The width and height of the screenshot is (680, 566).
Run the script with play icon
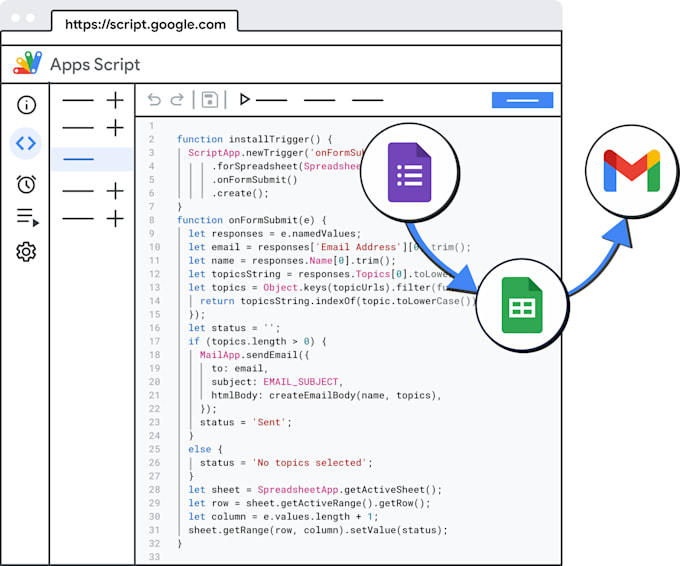point(245,99)
